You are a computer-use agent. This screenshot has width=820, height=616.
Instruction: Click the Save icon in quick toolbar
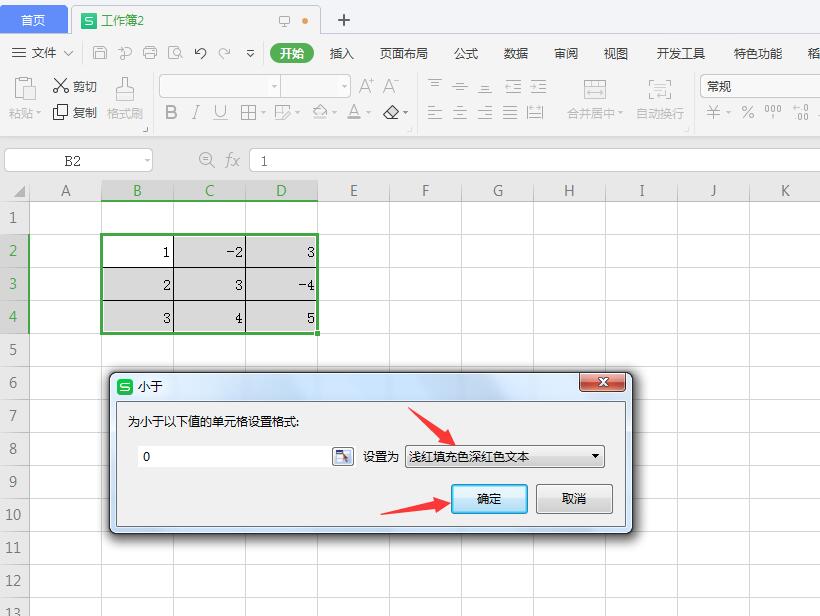coord(99,53)
